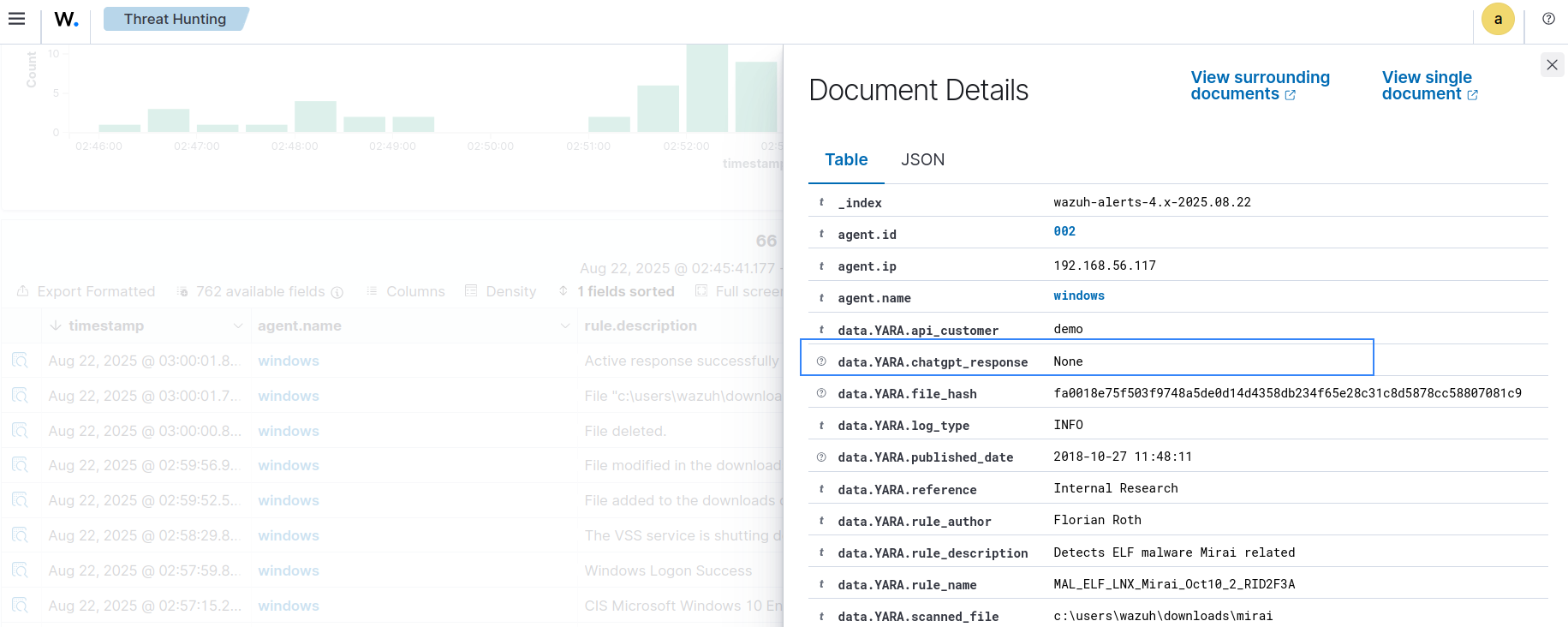1568x627 pixels.
Task: Inspect document for 02:57:59.8 Windows Logon row
Action: 20,570
